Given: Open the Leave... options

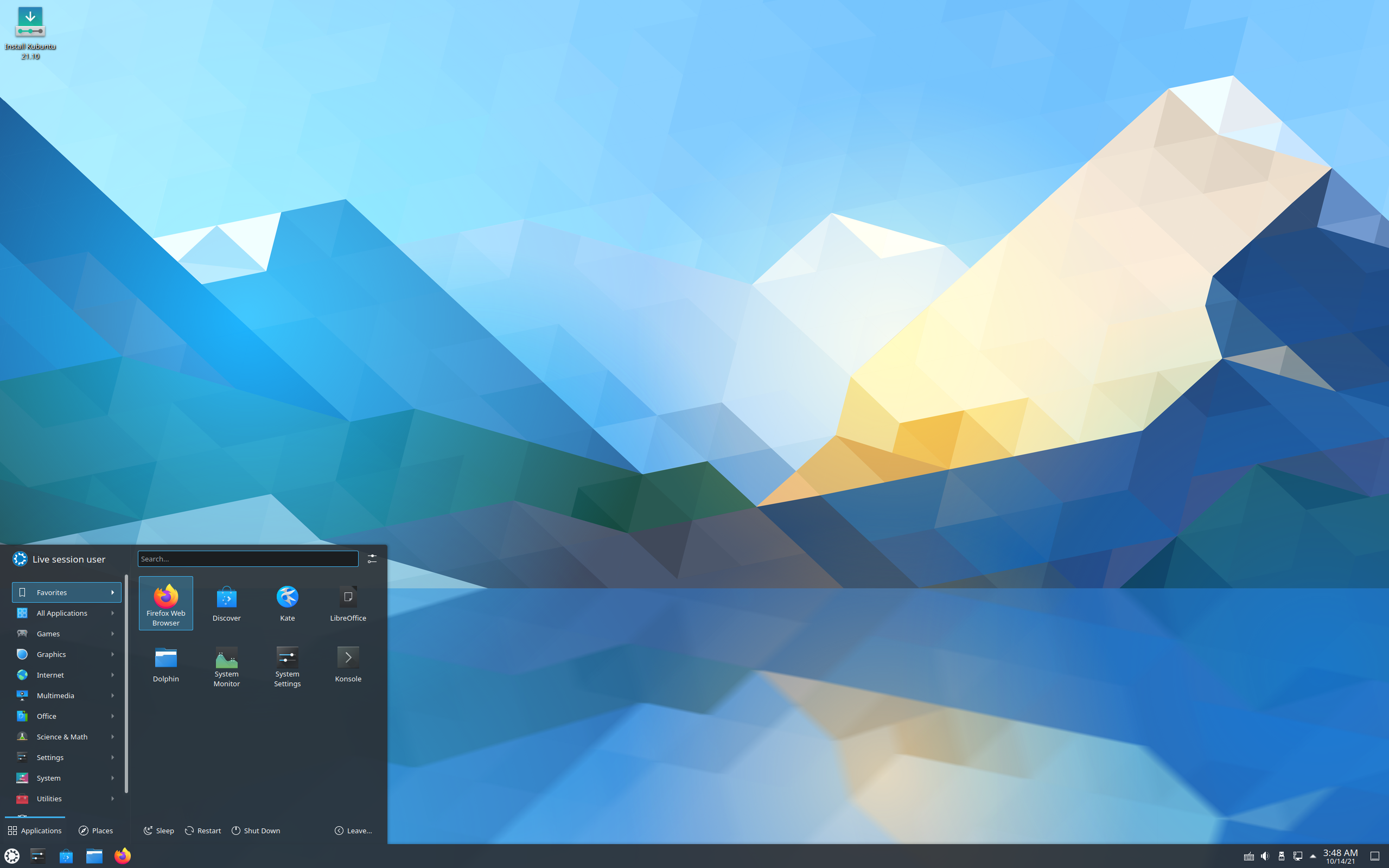Looking at the screenshot, I should [x=354, y=831].
